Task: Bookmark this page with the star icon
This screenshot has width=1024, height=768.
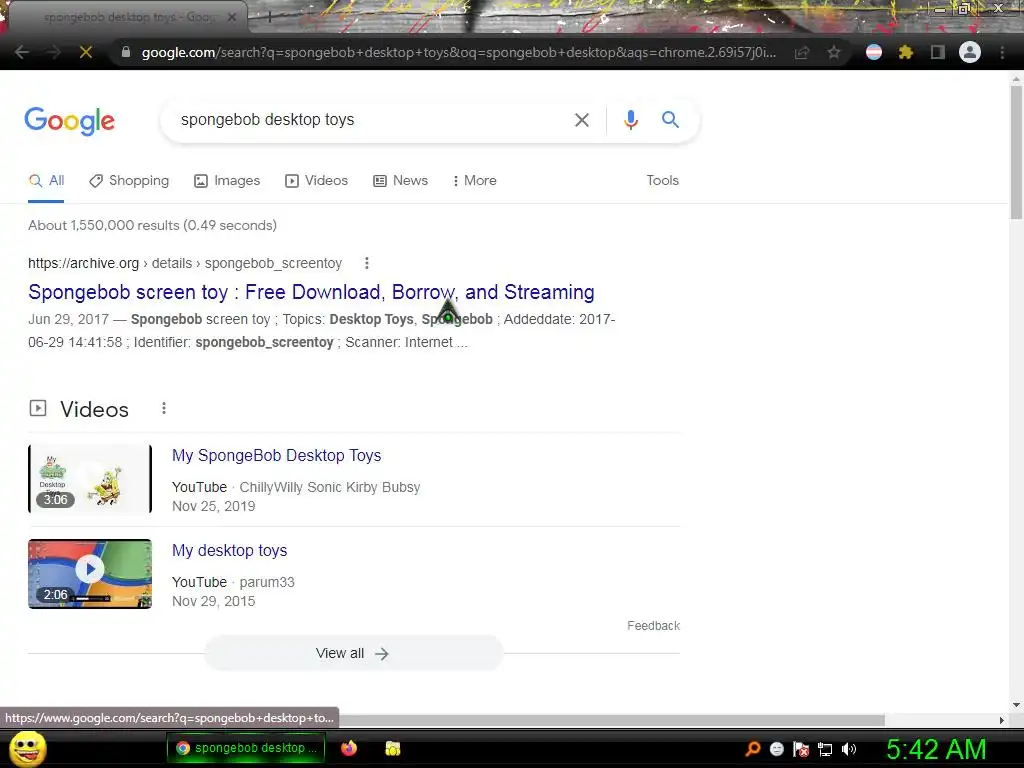Action: tap(834, 52)
